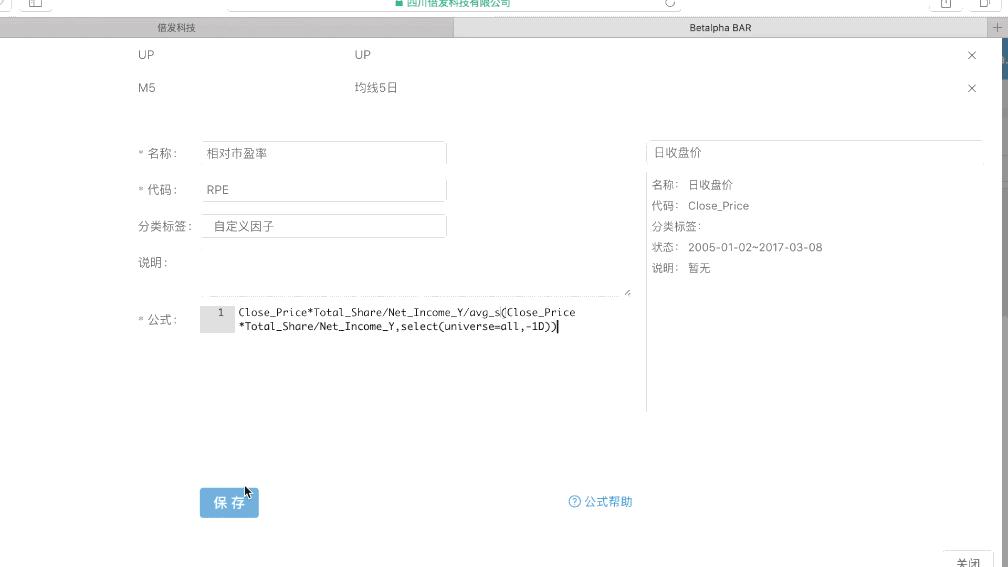Open a new browser tab
Screen dimensions: 1008x567
[x=997, y=28]
